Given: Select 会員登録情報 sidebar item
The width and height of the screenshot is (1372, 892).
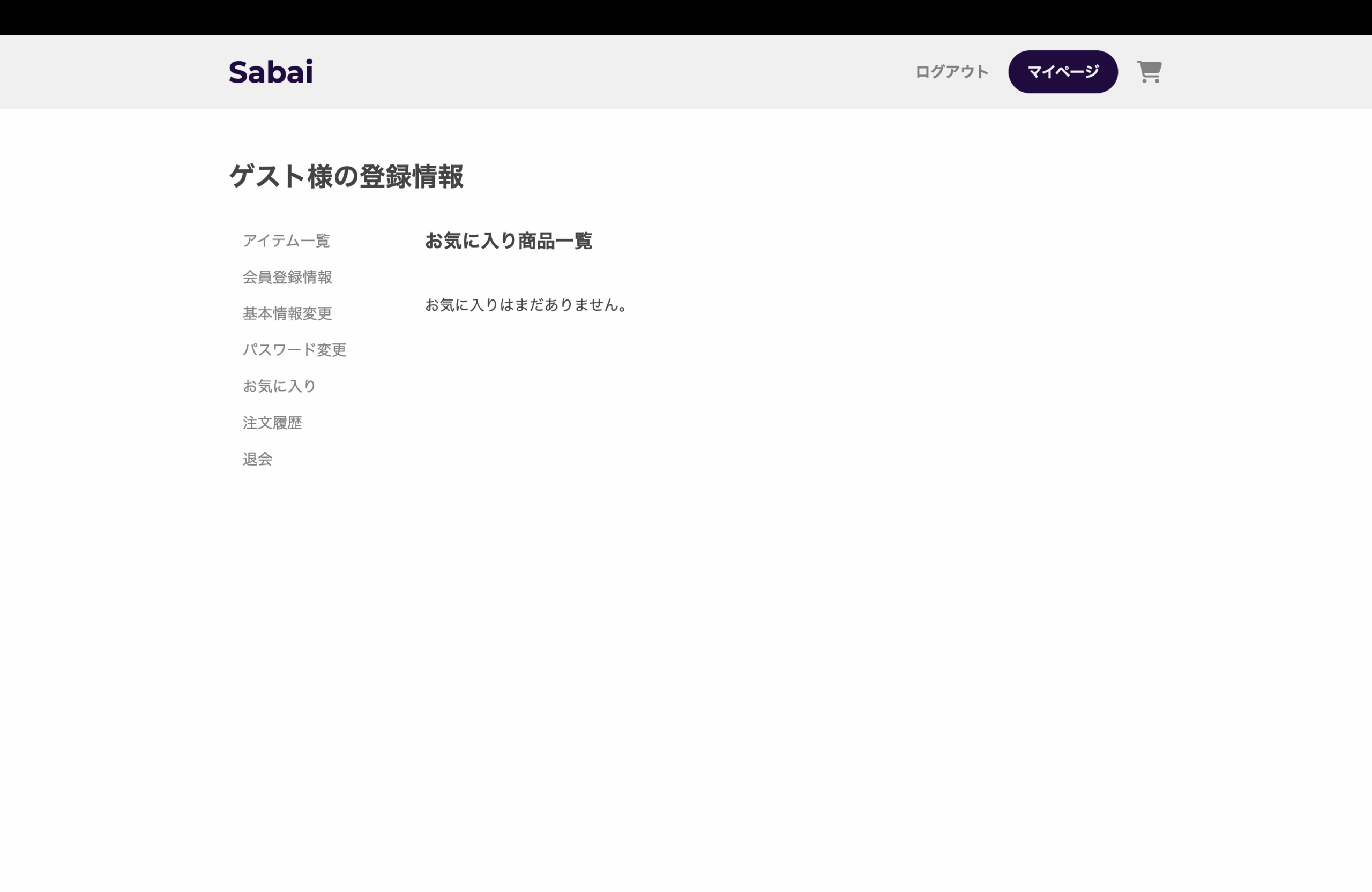Looking at the screenshot, I should (287, 277).
